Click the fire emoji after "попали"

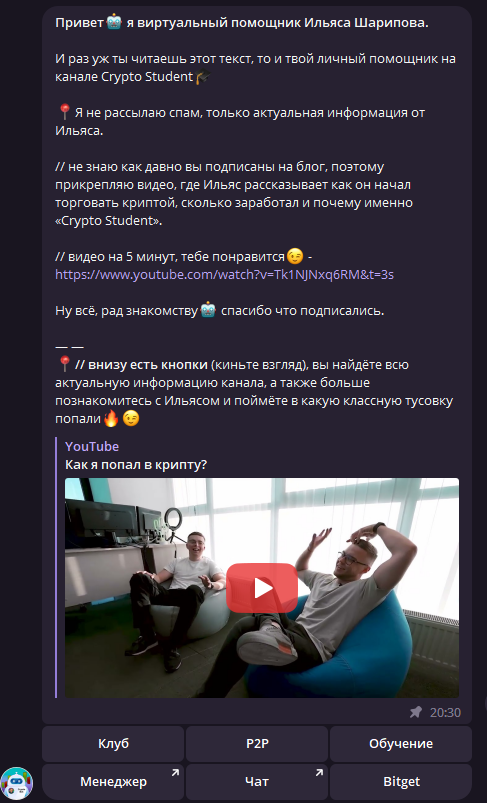(111, 419)
